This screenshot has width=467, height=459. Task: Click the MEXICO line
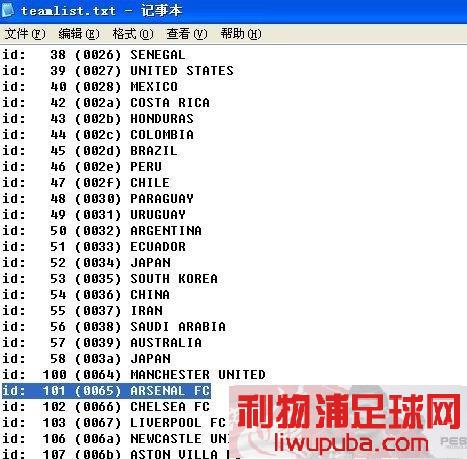(x=90, y=87)
